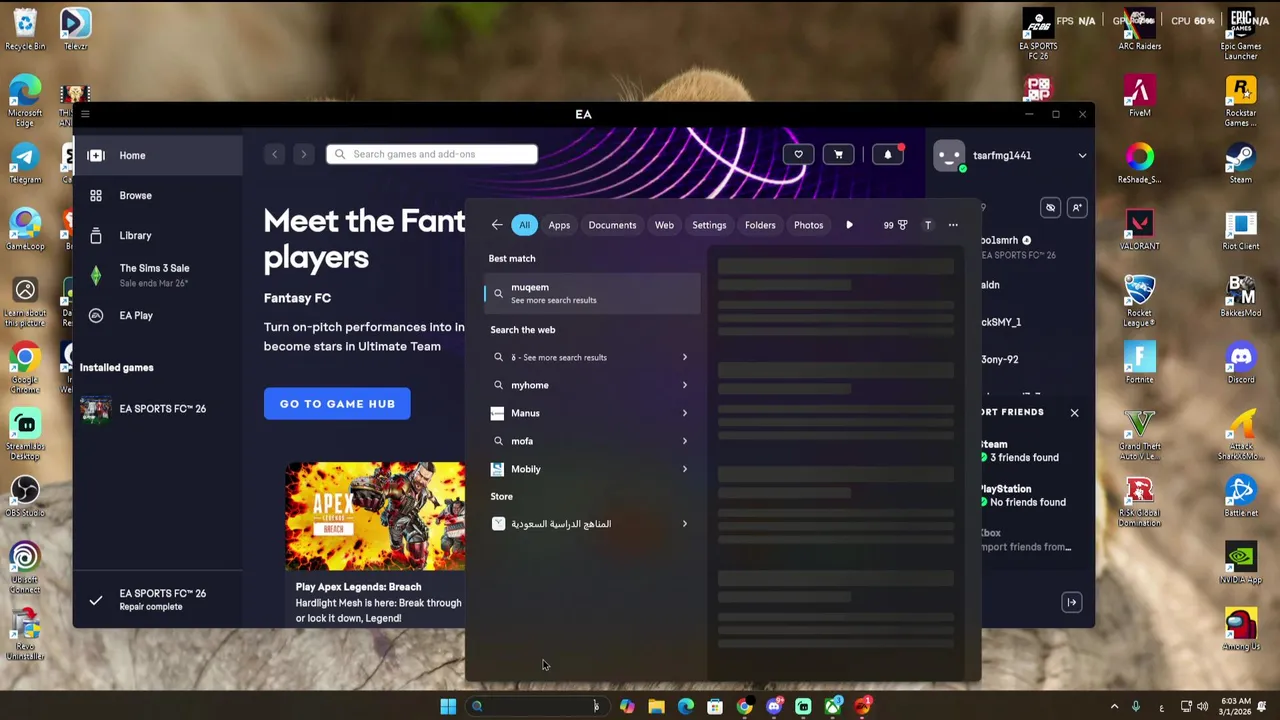Viewport: 1280px width, 720px height.
Task: Toggle the friends list visibility icon
Action: click(1050, 208)
